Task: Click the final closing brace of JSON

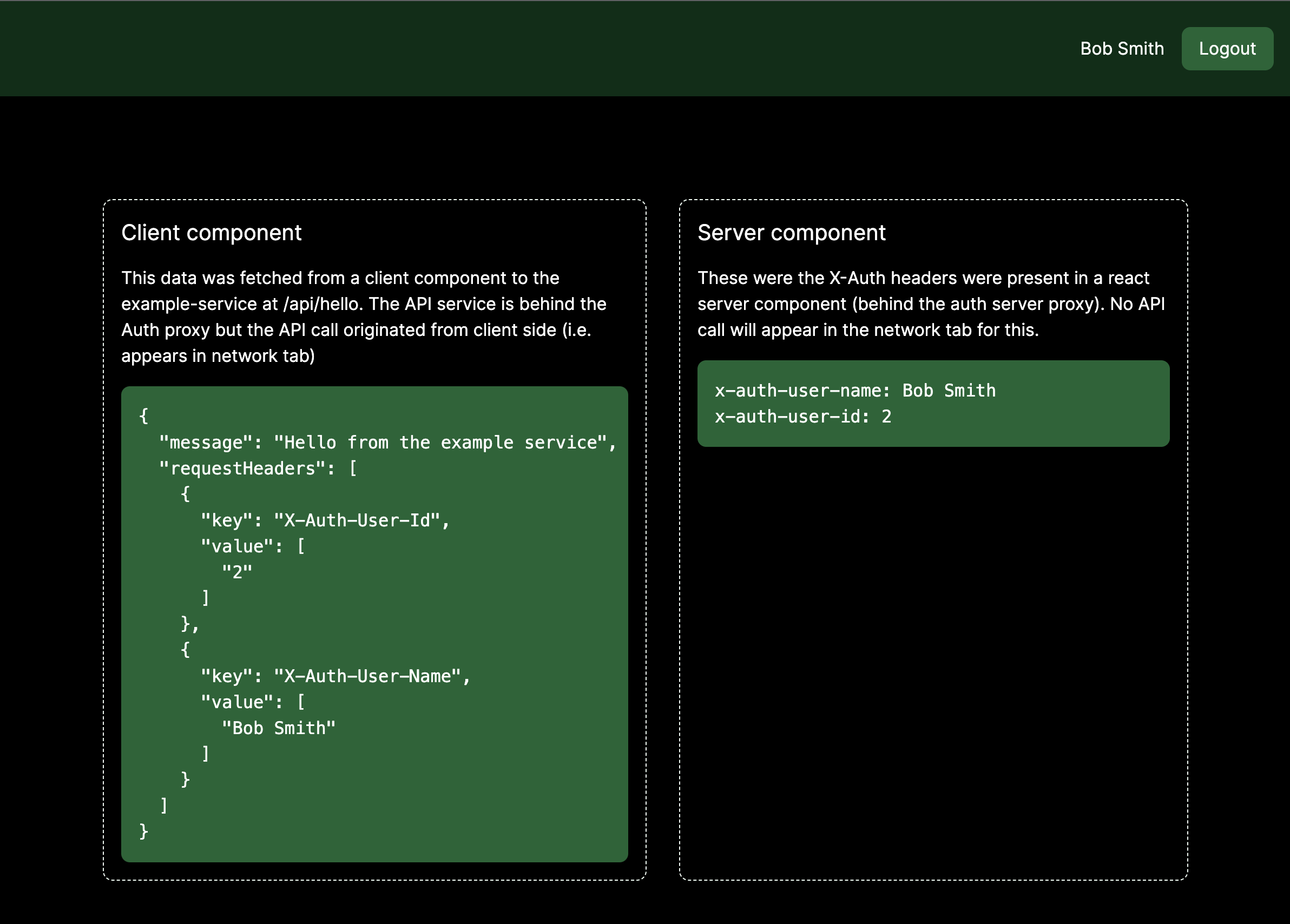Action: (144, 831)
